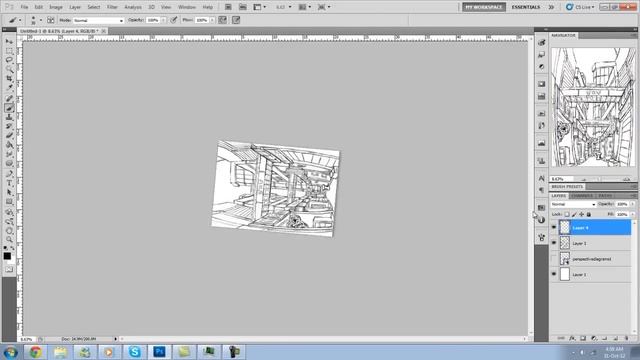Select the Lasso tool

(9, 60)
